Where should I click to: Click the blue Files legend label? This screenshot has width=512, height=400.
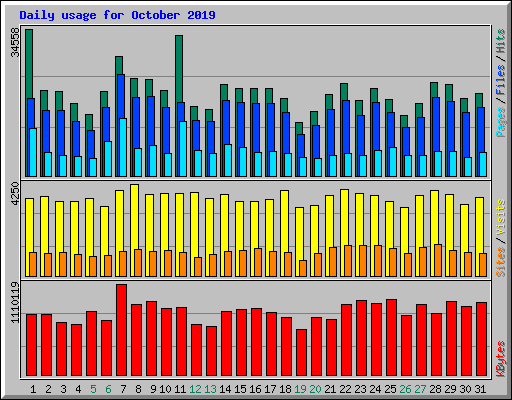pyautogui.click(x=501, y=80)
